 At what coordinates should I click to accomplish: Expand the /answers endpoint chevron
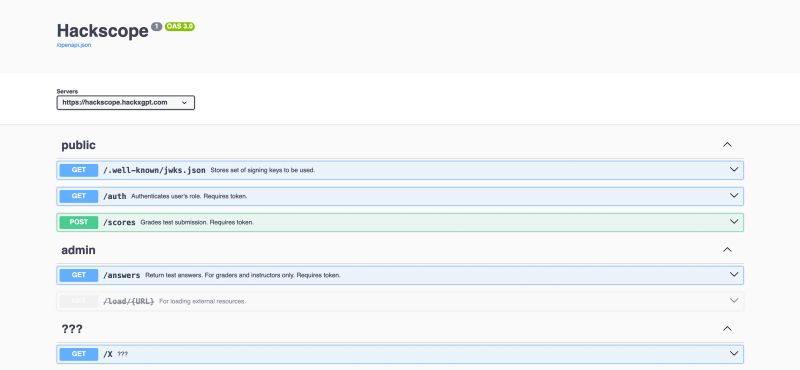tap(734, 275)
